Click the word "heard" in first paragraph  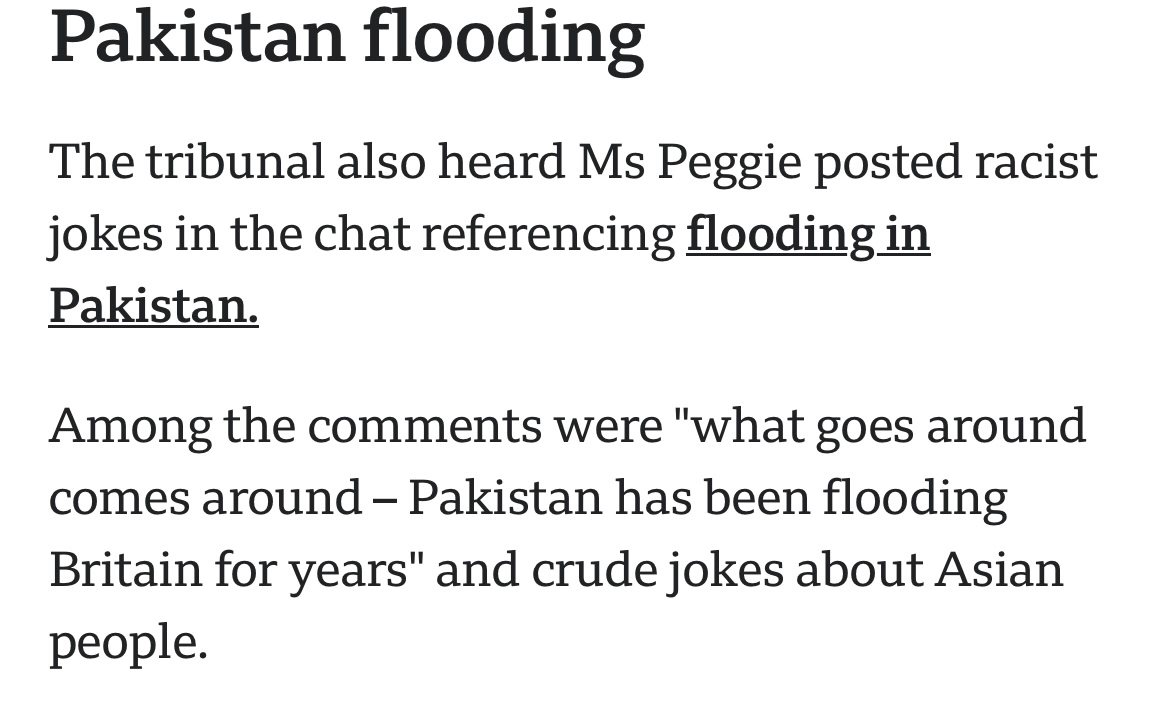point(499,162)
